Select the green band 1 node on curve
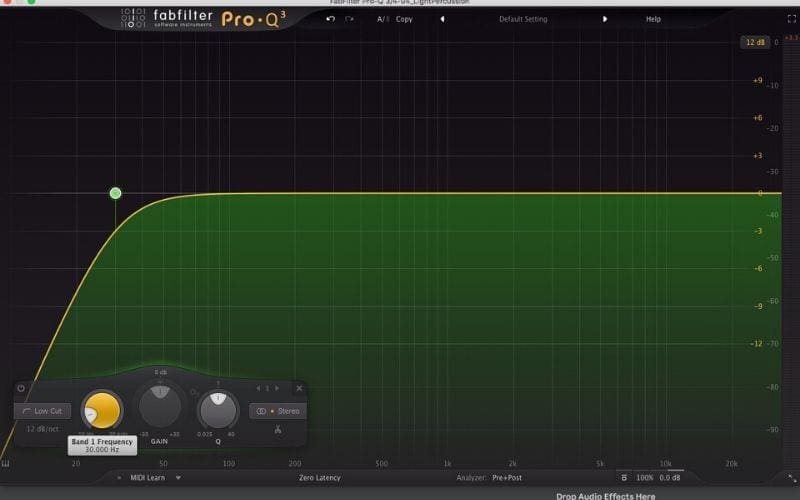 tap(115, 193)
